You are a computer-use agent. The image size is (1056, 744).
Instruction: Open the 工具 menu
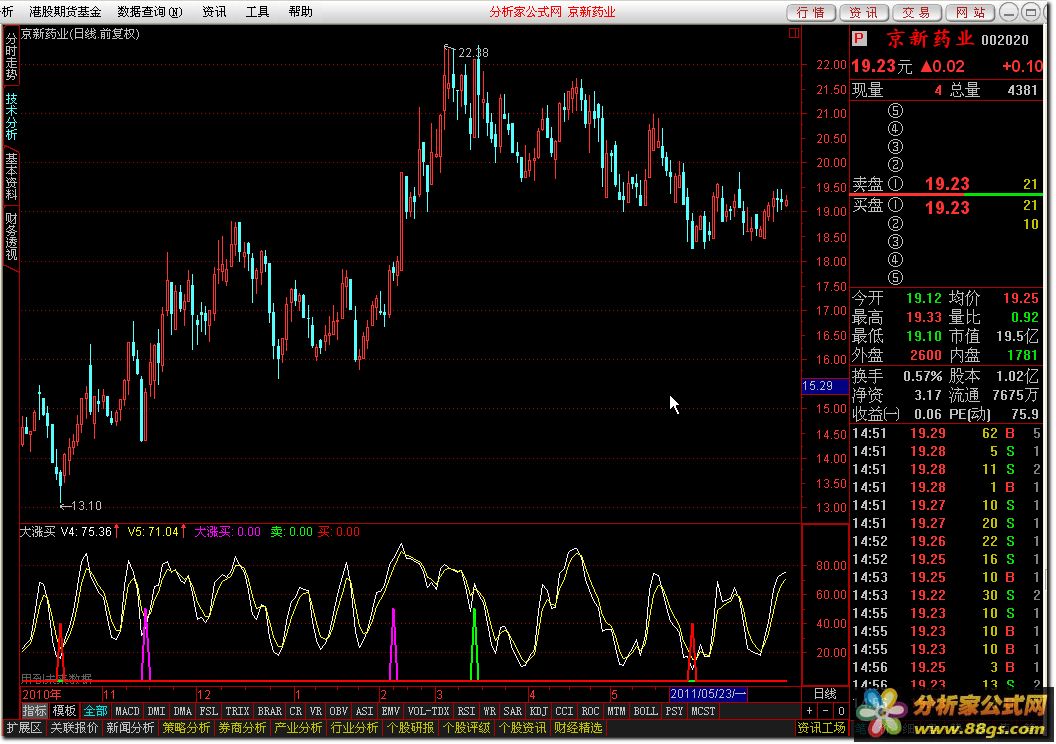tap(257, 12)
